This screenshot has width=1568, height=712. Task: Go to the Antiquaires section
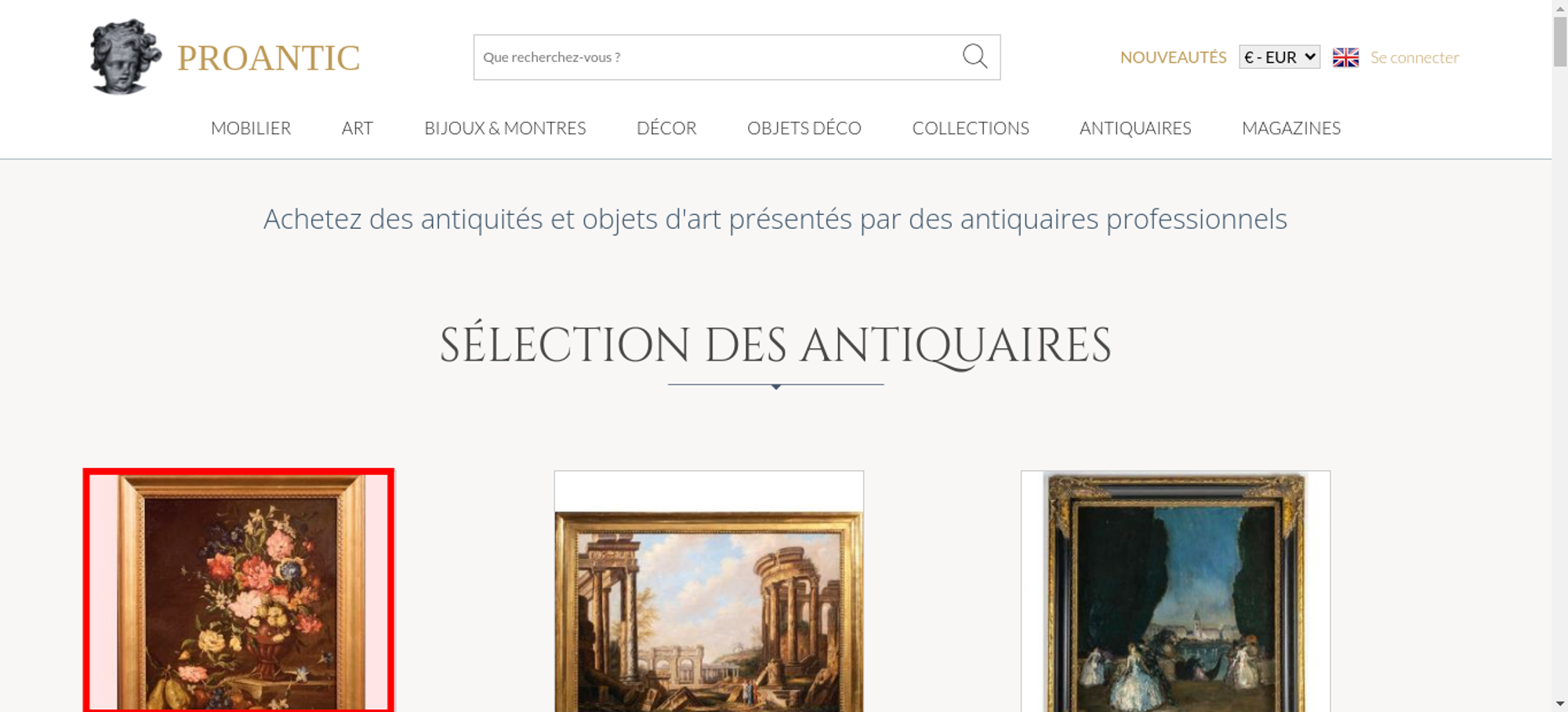point(1135,128)
